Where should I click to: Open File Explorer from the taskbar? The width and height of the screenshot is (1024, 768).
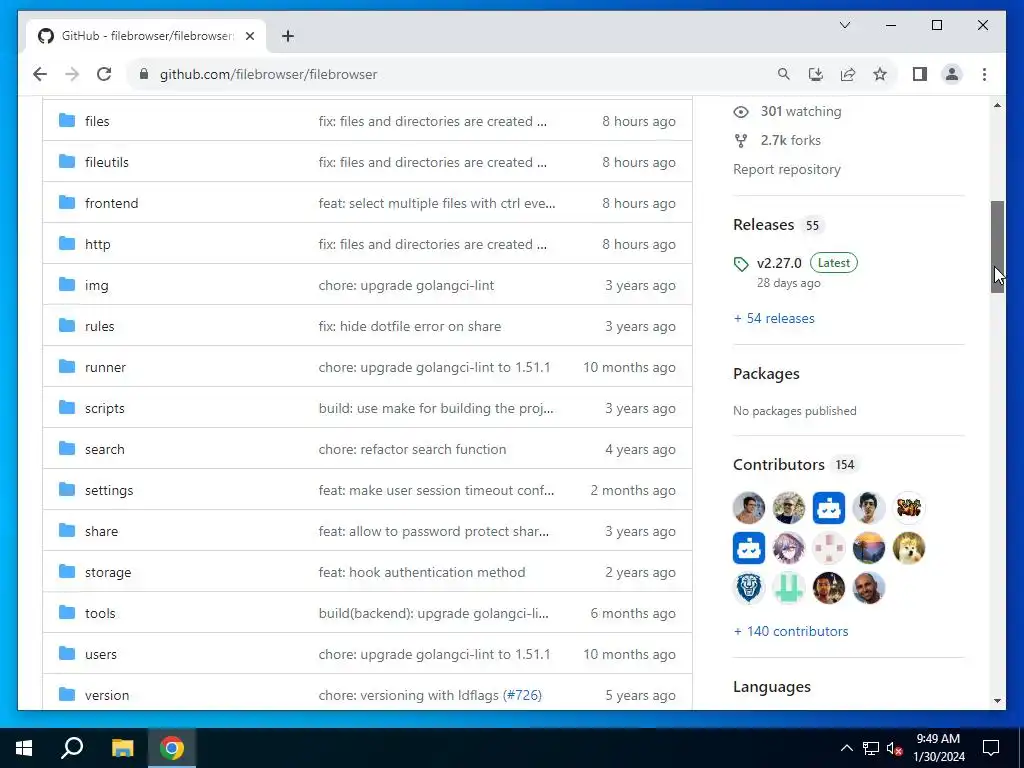[x=122, y=748]
